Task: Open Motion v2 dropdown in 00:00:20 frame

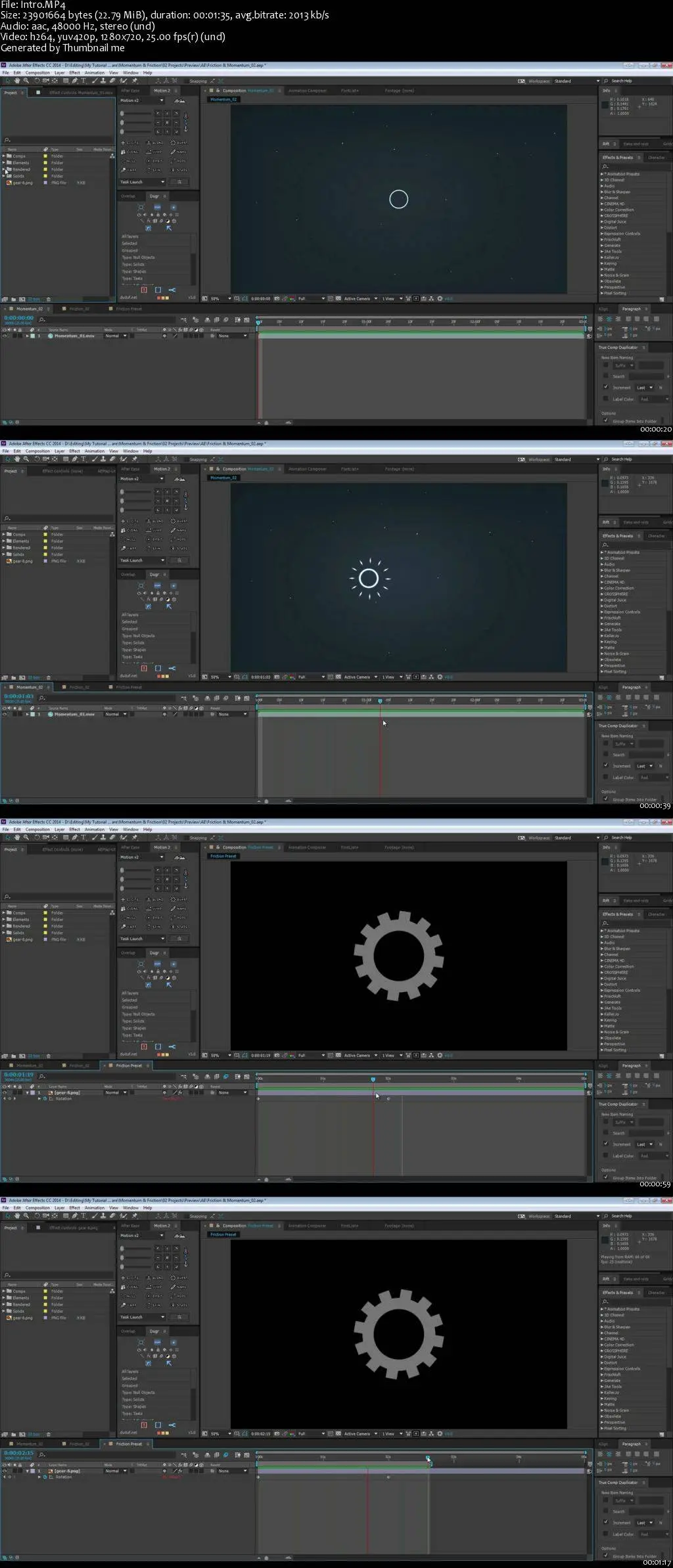Action: pos(142,101)
